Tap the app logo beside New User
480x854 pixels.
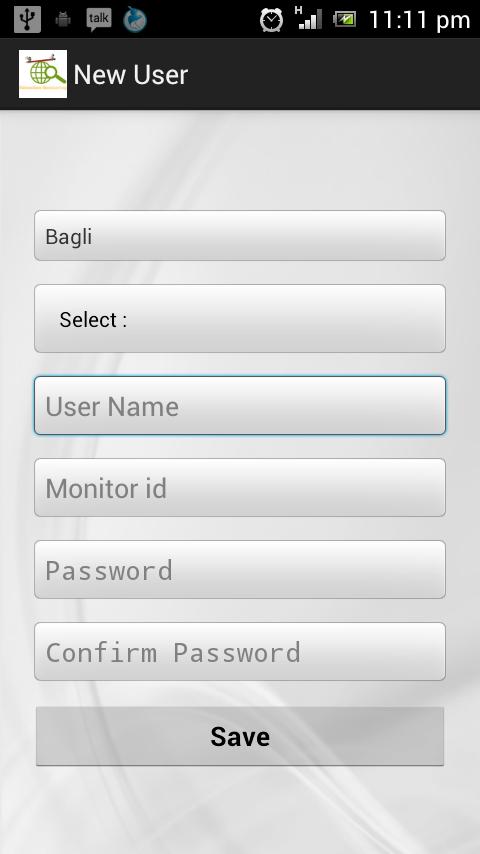coord(43,74)
